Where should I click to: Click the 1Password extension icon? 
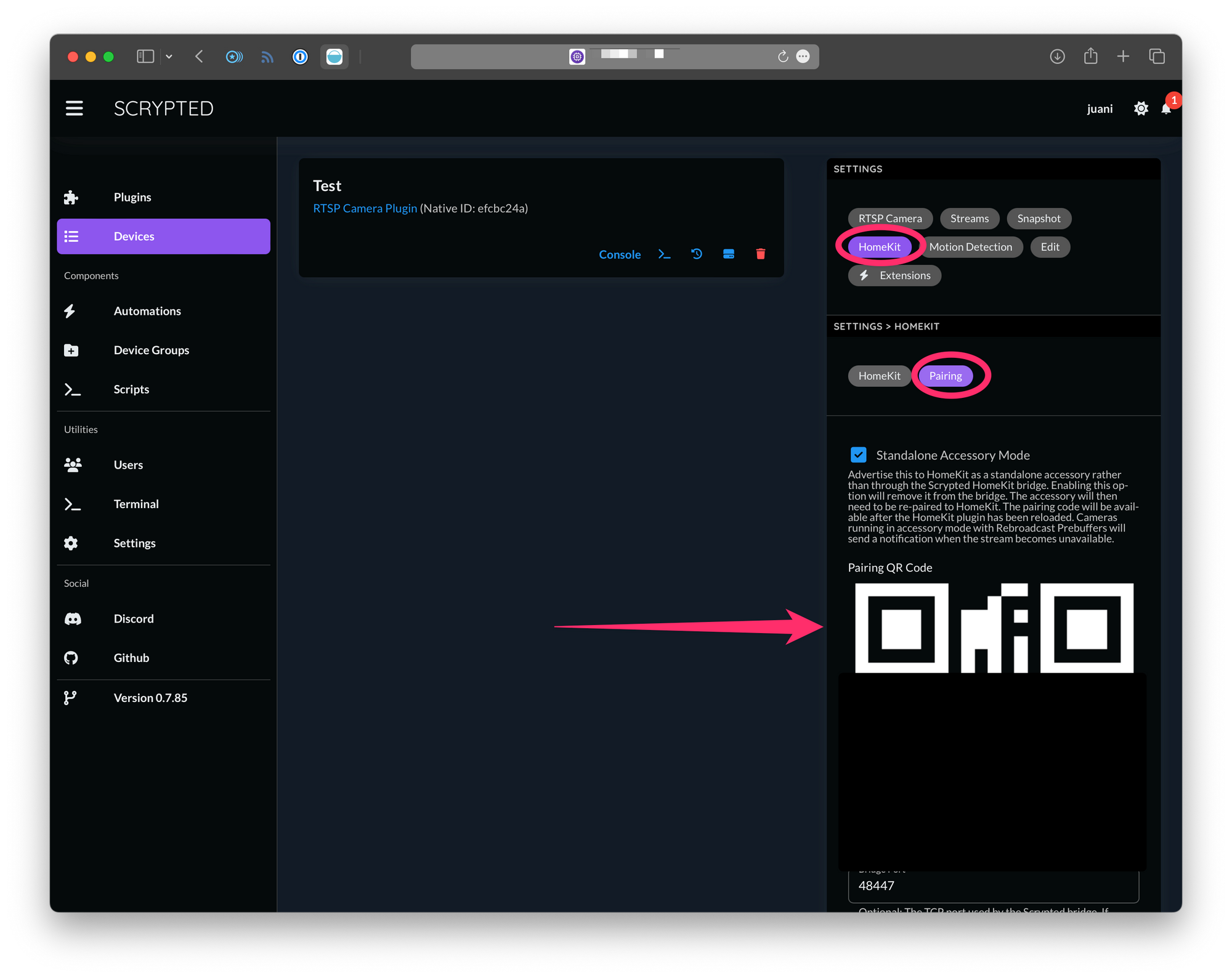click(300, 57)
